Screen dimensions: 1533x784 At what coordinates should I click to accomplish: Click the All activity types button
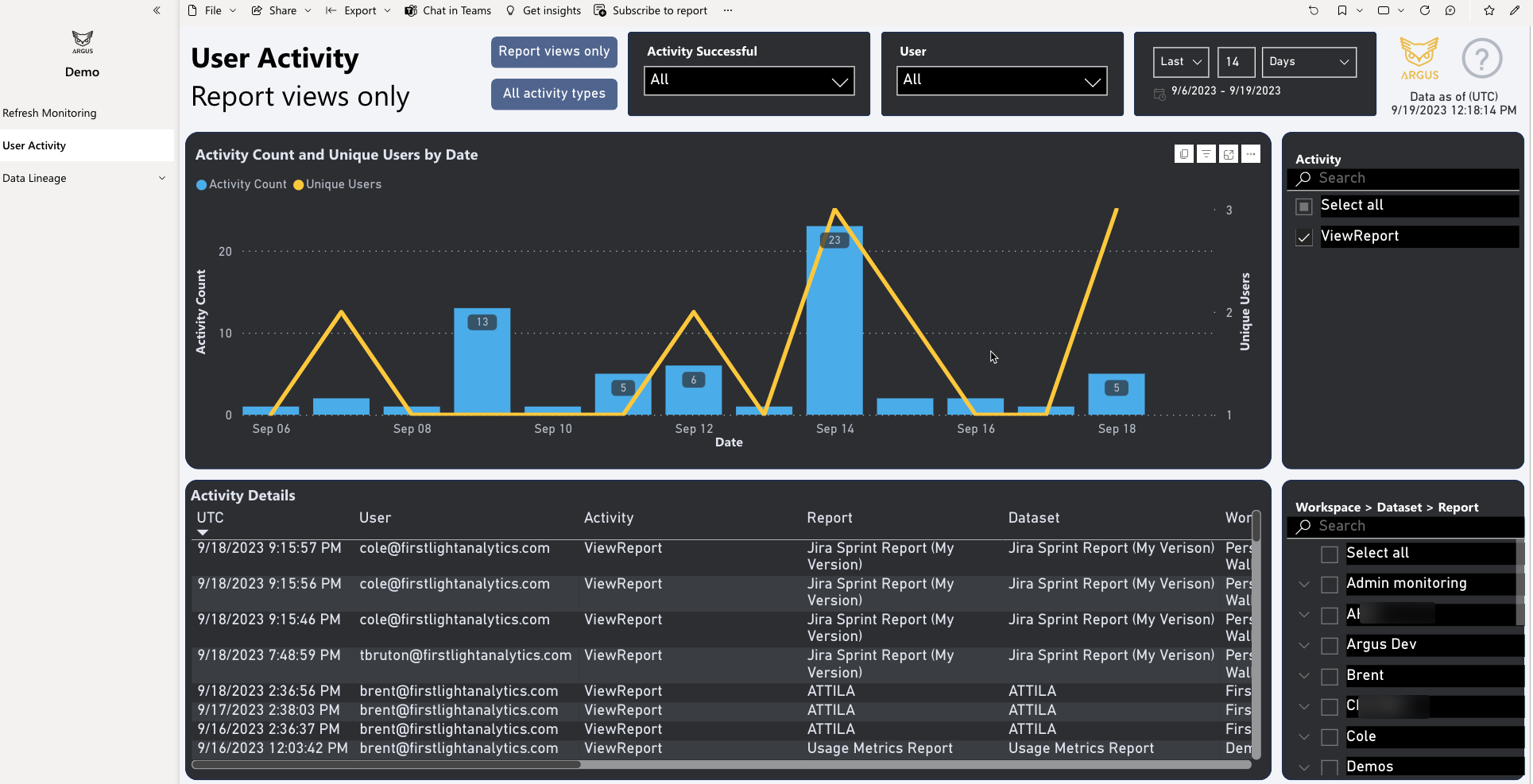coord(554,94)
